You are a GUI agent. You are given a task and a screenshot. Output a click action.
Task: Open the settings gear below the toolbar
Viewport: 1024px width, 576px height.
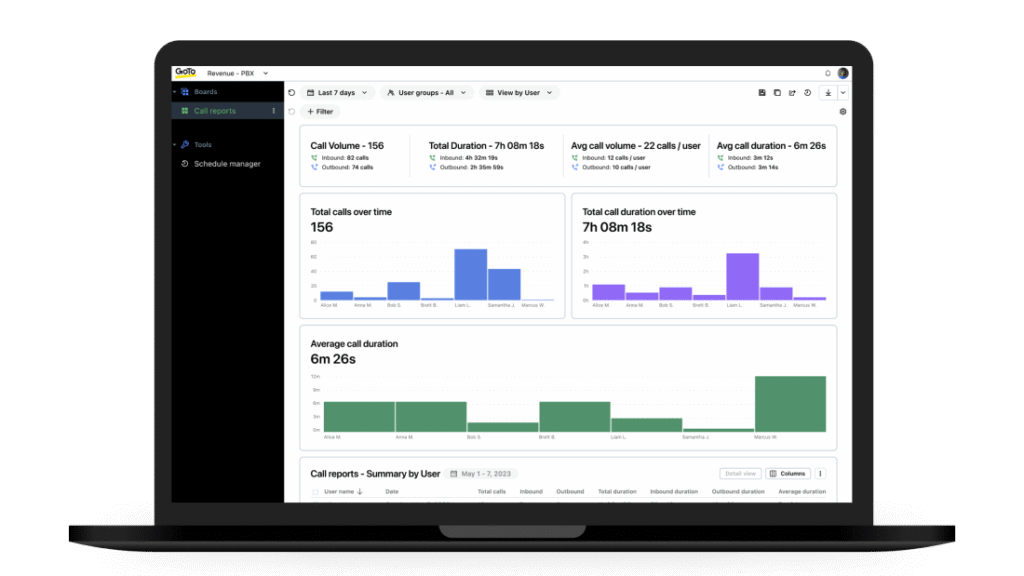tap(843, 112)
